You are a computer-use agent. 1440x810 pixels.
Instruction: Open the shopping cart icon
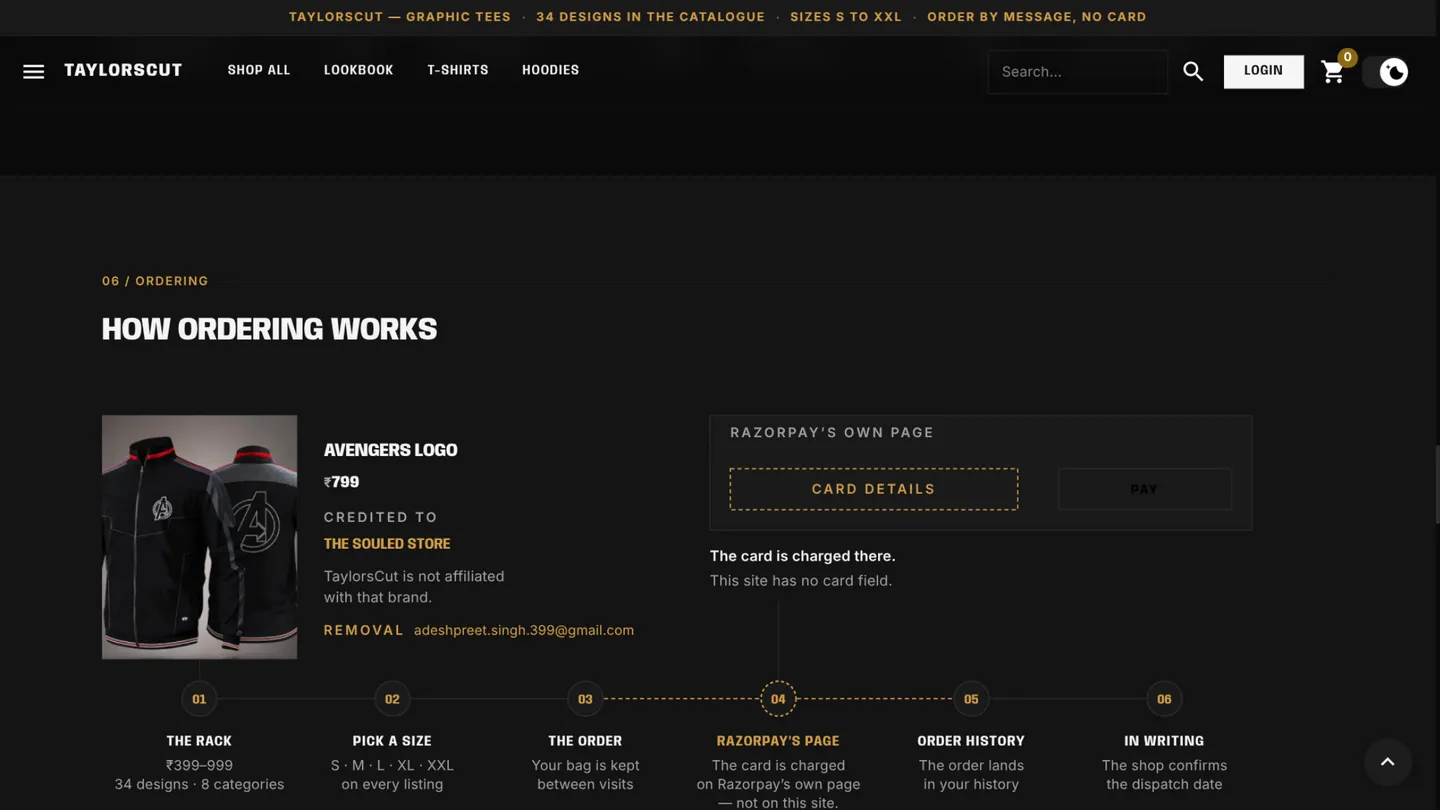coord(1333,72)
